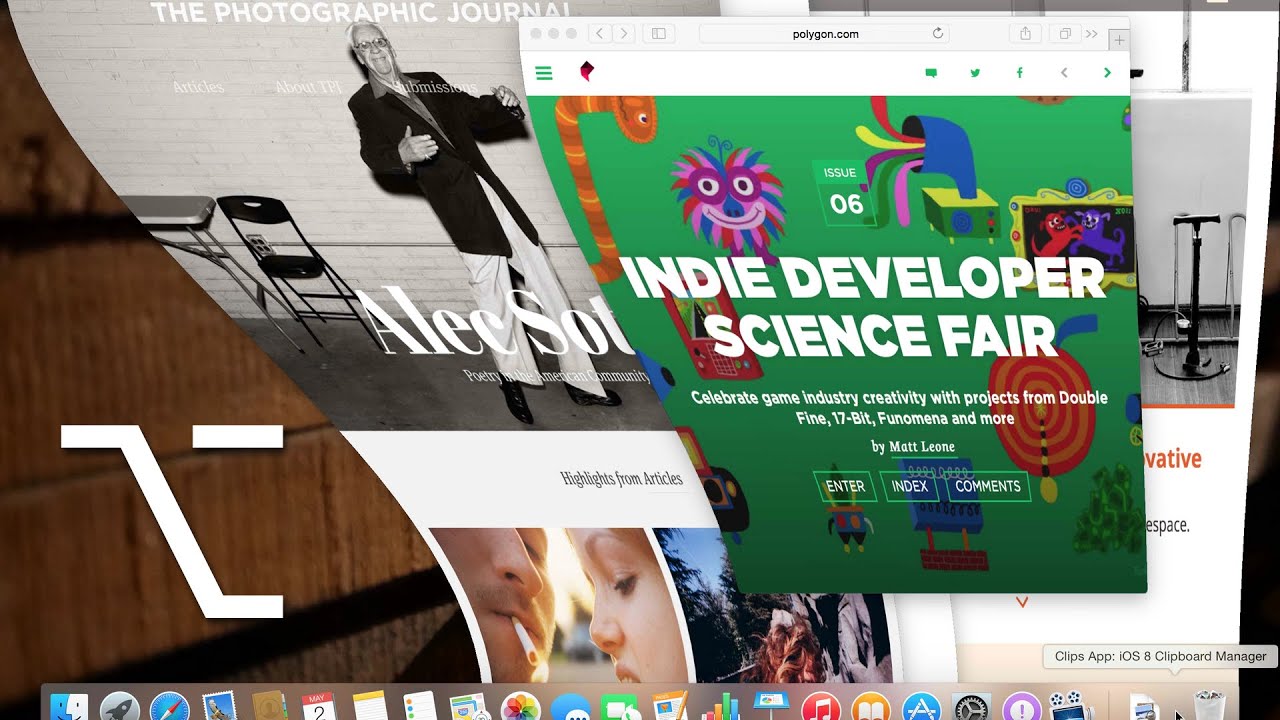Open iBooks from the Dock
The width and height of the screenshot is (1280, 720).
tap(871, 707)
